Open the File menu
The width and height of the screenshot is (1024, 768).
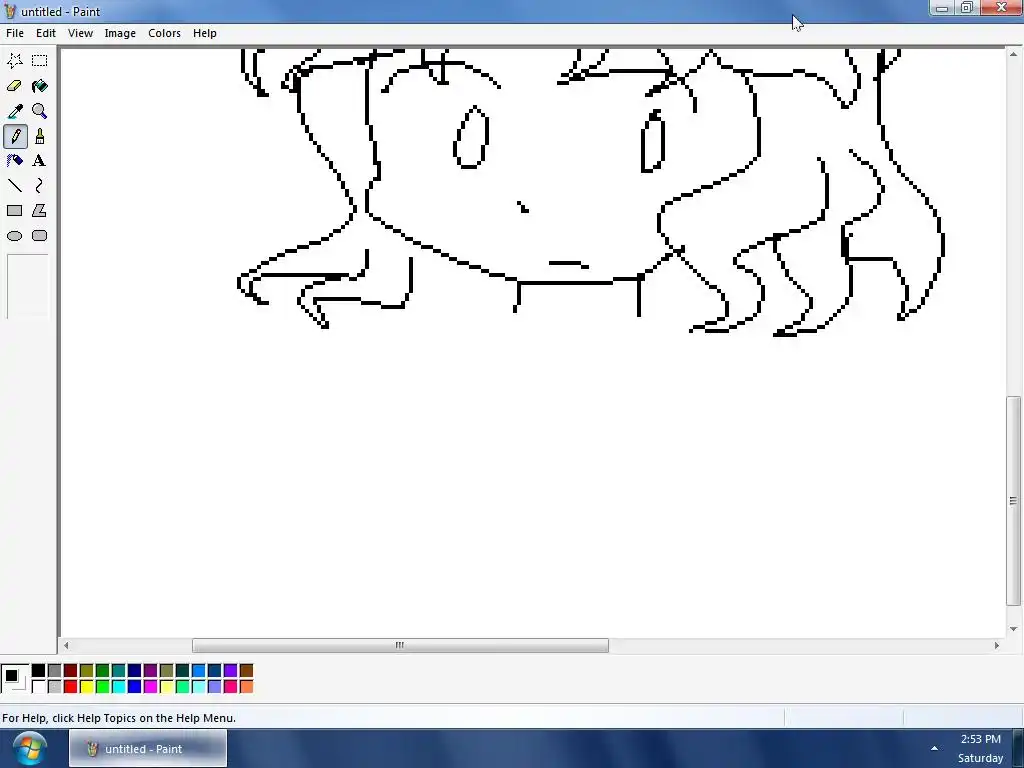14,33
